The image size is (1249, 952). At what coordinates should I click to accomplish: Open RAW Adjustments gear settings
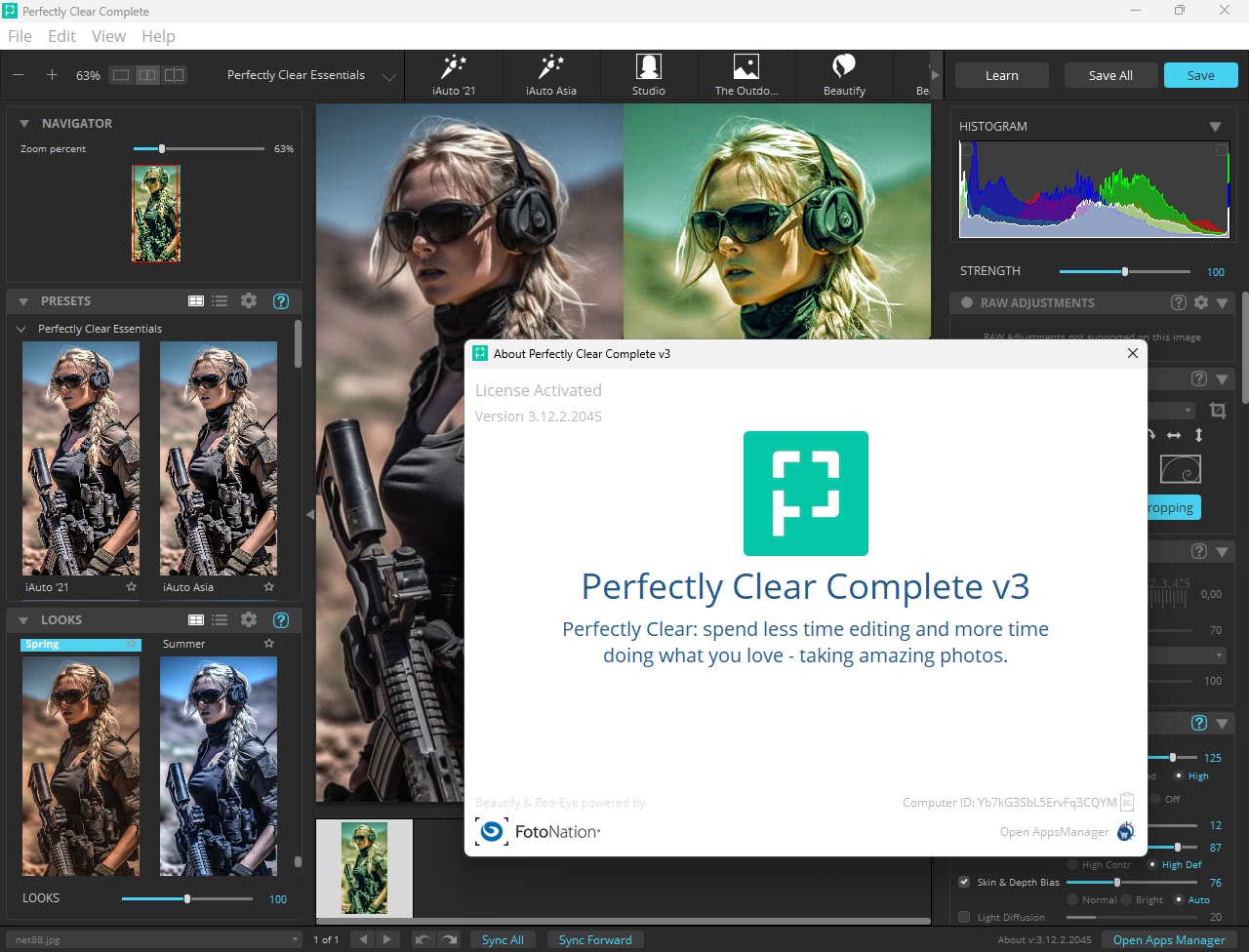pos(1201,302)
